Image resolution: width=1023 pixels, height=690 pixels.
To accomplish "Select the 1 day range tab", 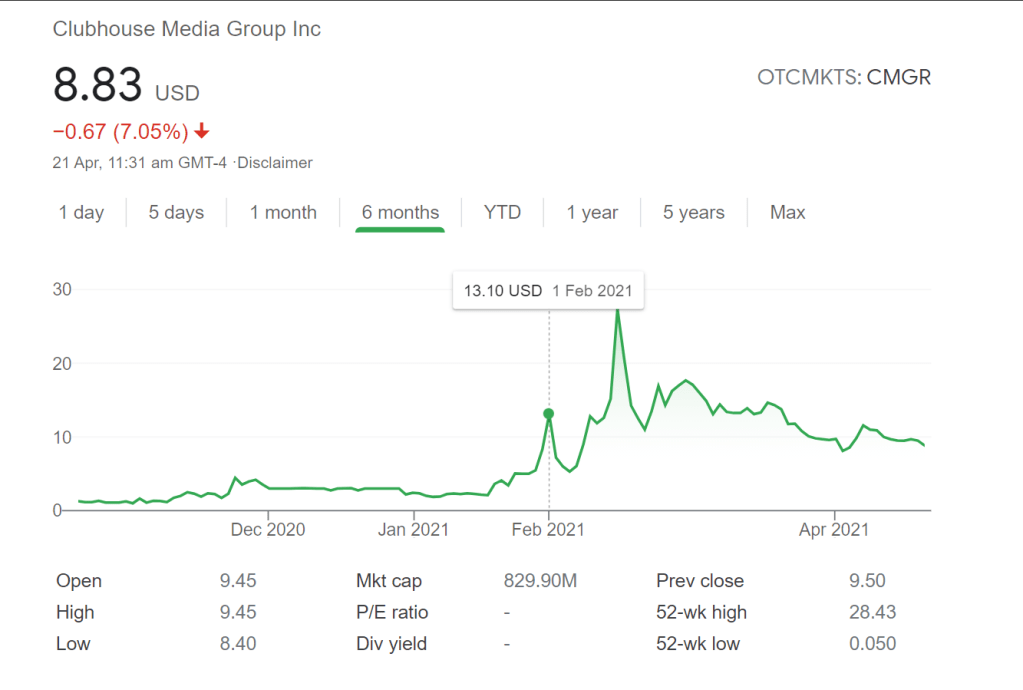I will coord(81,212).
